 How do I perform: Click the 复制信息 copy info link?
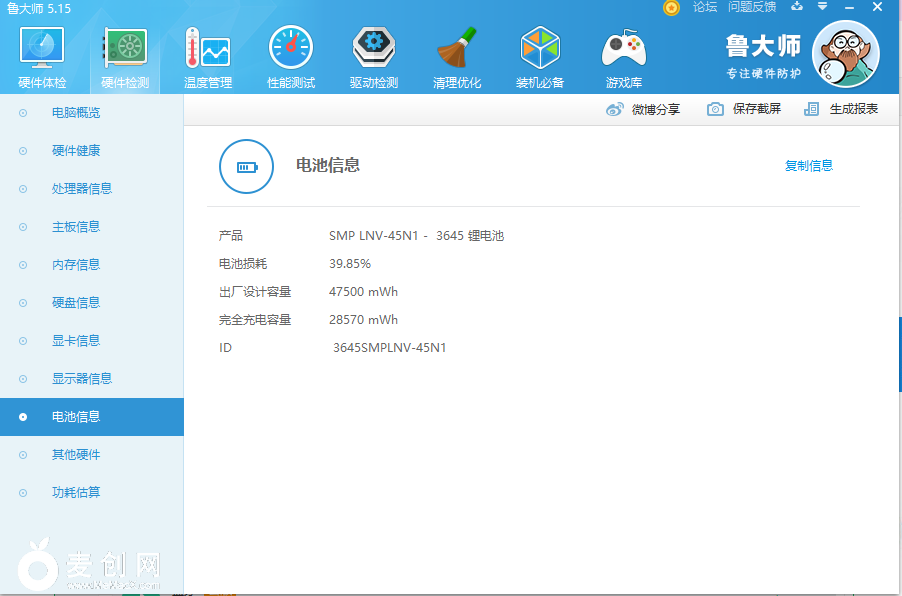point(808,166)
